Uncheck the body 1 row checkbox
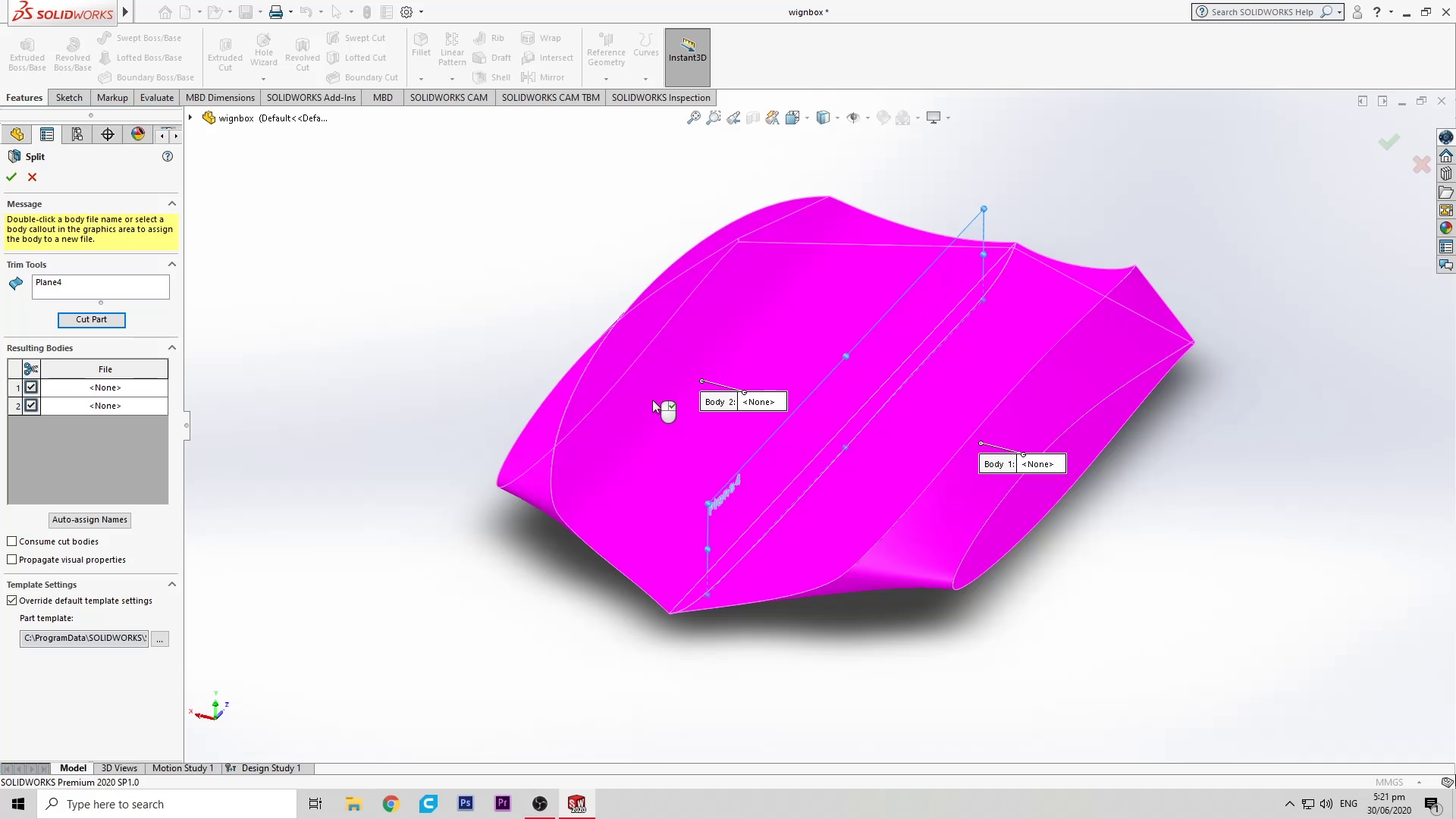 tap(31, 388)
